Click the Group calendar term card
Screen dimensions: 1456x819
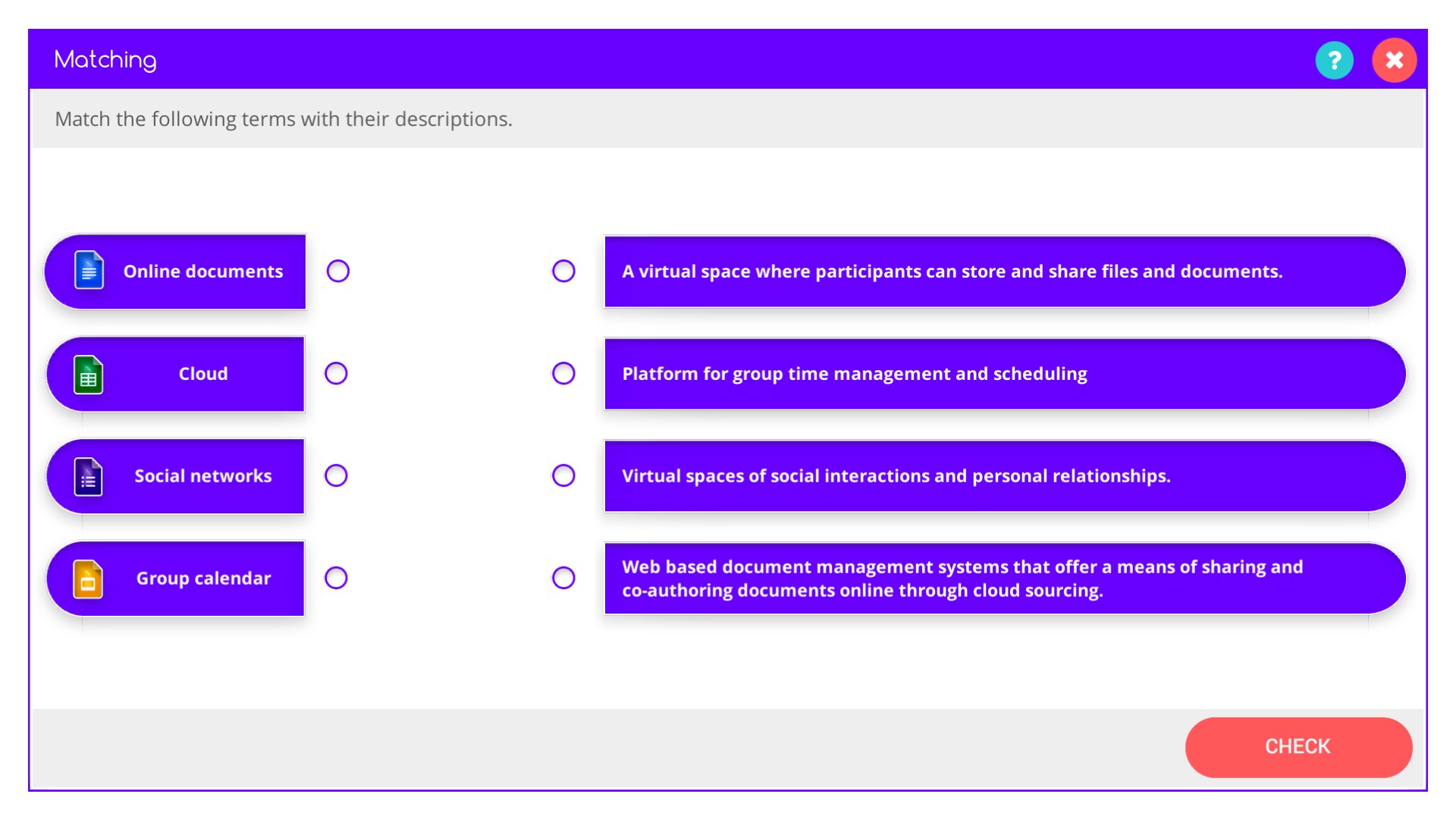click(202, 579)
